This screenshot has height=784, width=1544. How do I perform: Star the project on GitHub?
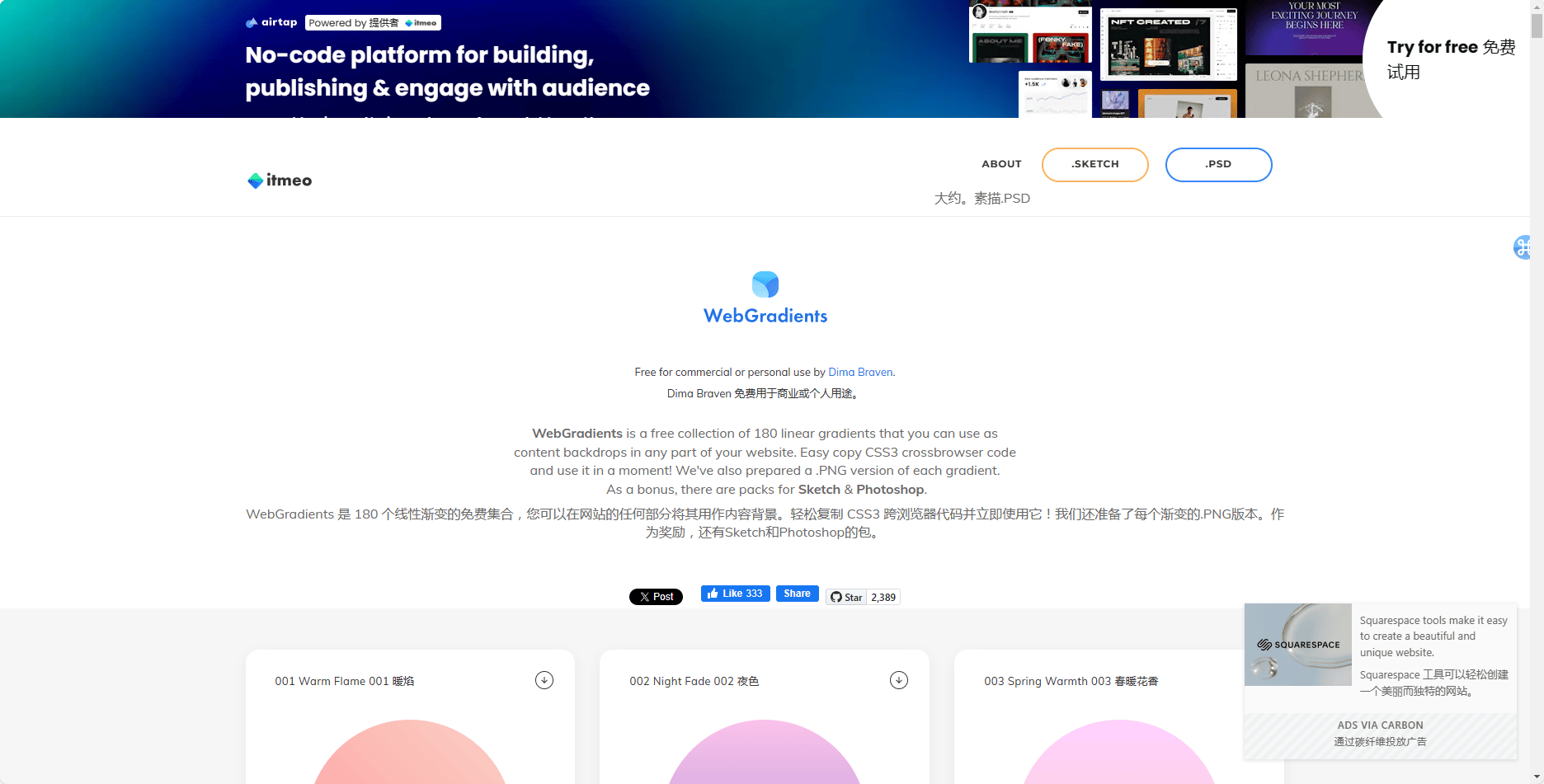tap(846, 597)
